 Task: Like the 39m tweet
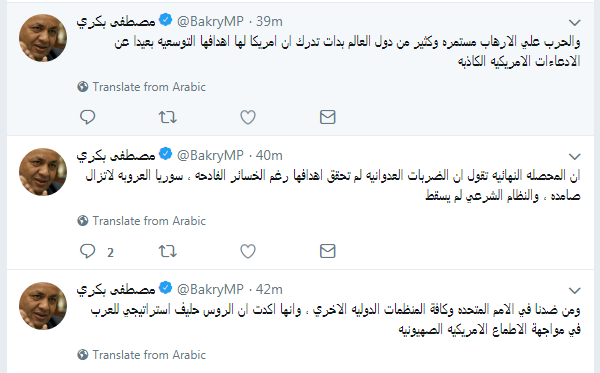[x=248, y=117]
